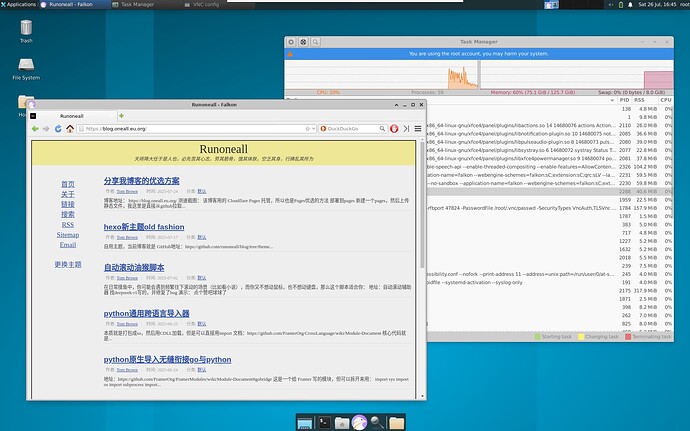Click the site info icon before the URL

(x=81, y=129)
